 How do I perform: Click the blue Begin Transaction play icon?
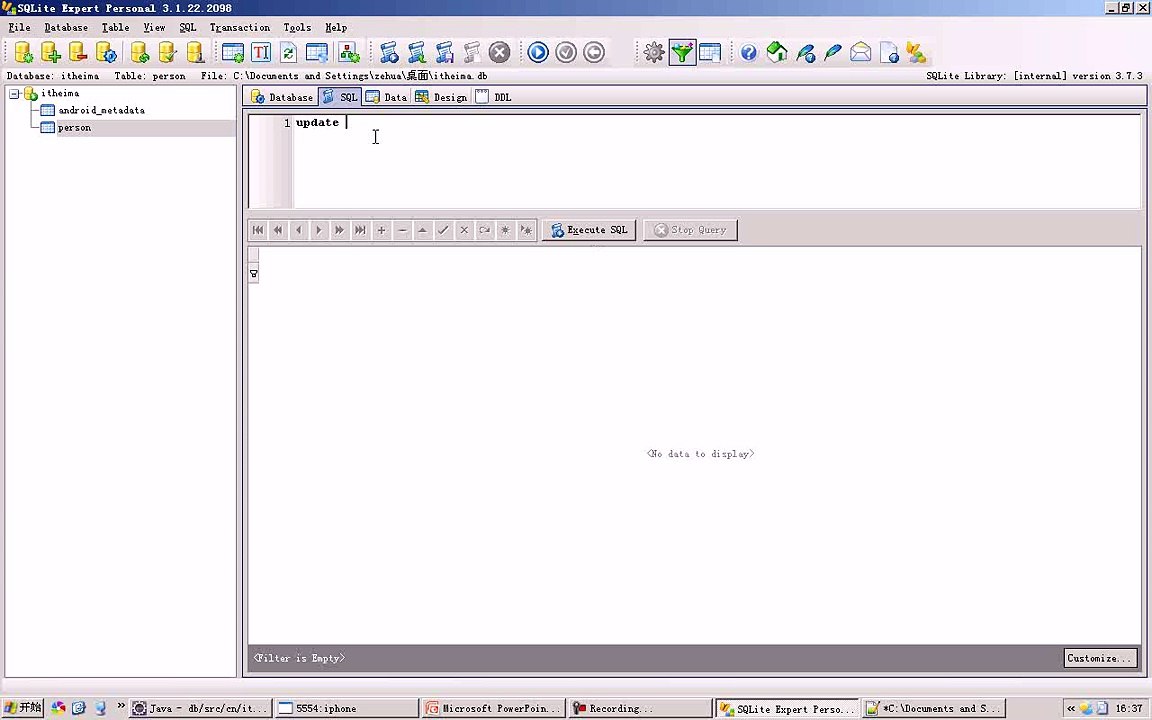coord(538,52)
